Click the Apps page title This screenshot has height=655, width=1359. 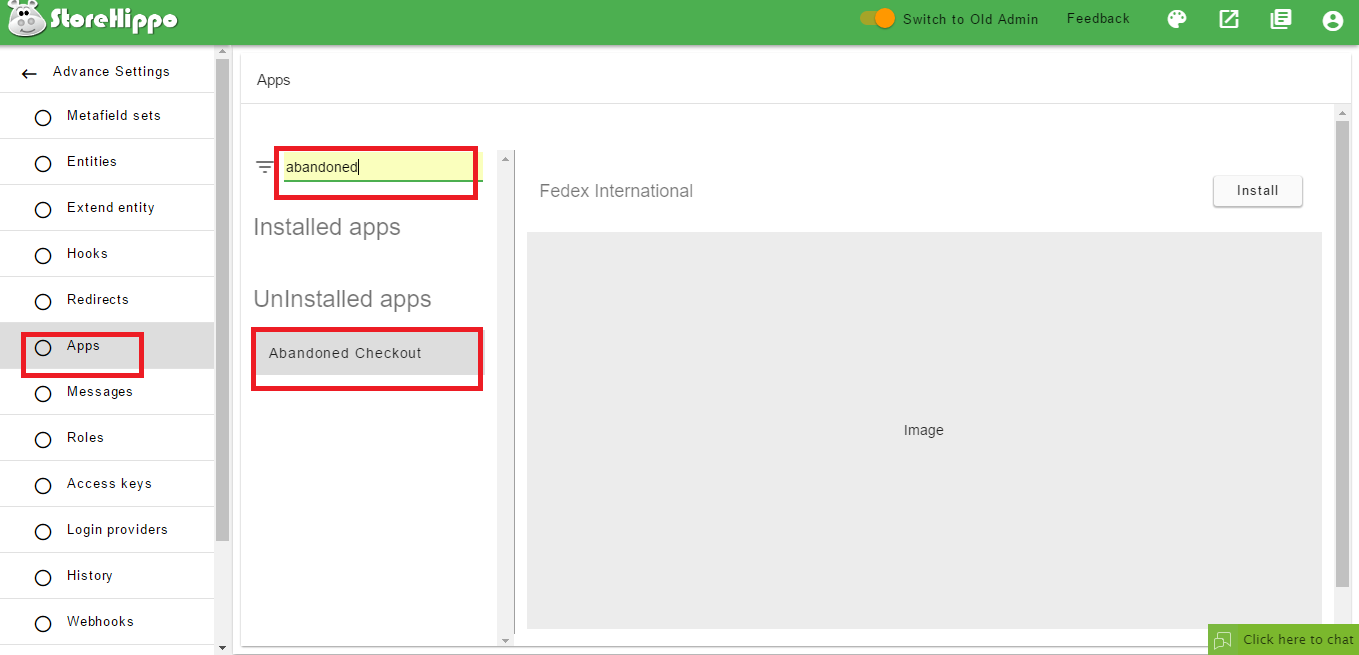[x=274, y=80]
